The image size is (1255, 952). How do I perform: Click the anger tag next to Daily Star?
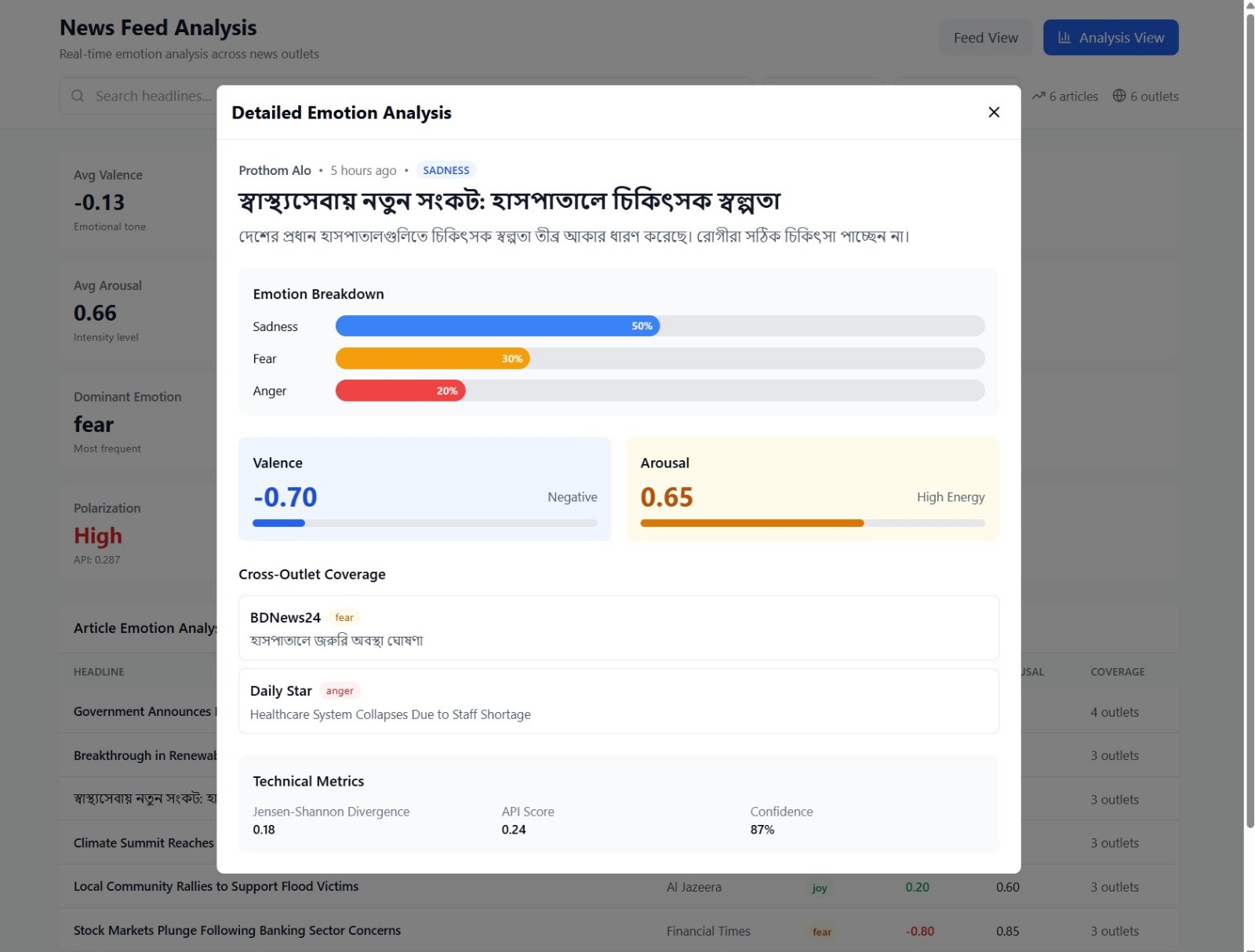(340, 691)
